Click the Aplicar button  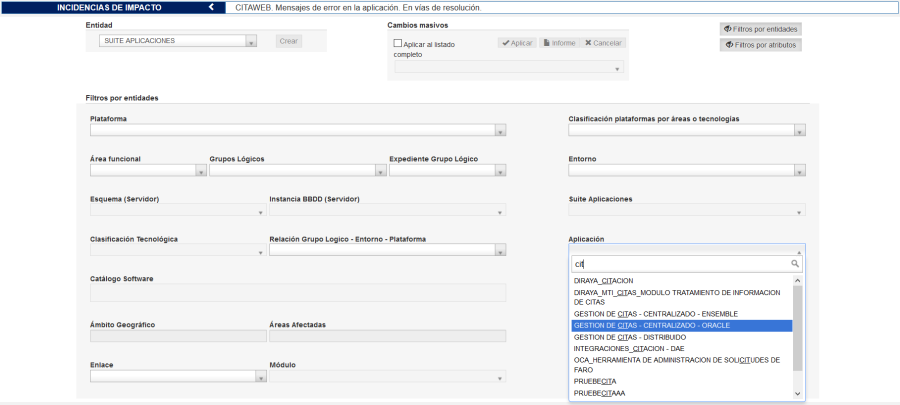click(x=517, y=43)
